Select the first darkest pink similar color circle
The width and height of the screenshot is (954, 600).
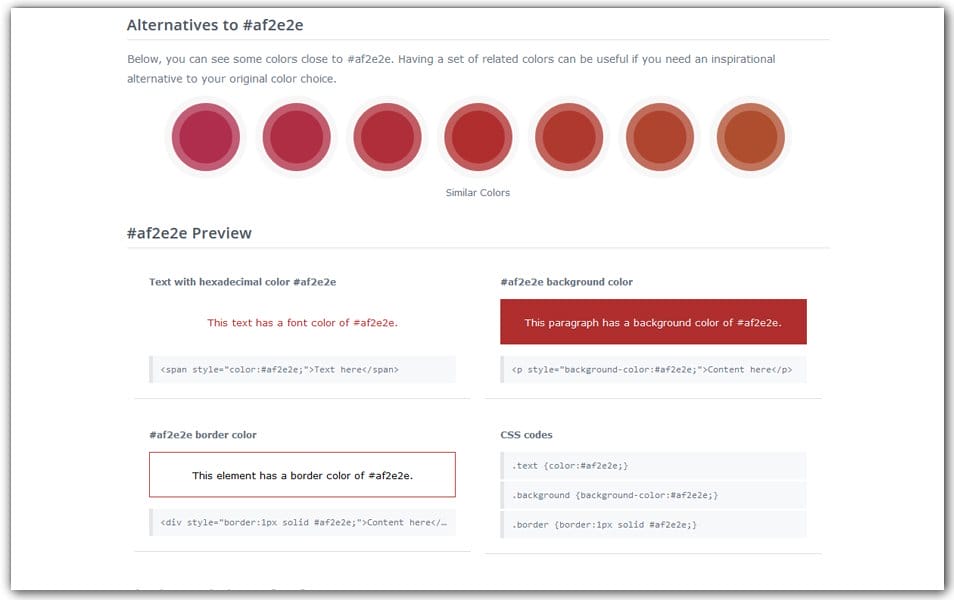point(205,136)
